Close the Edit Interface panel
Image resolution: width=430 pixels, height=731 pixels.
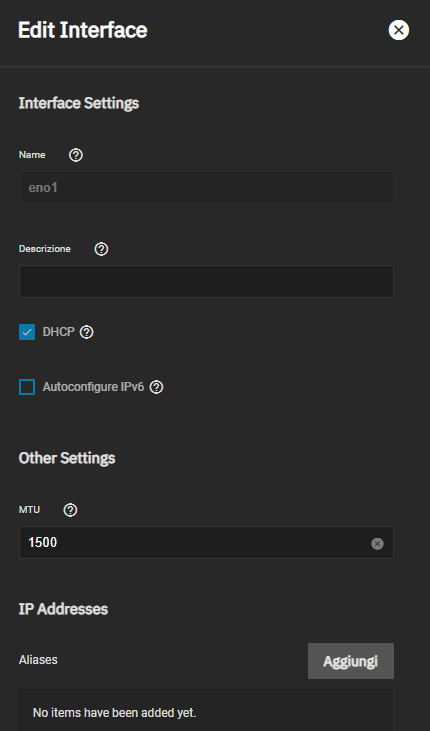[398, 30]
